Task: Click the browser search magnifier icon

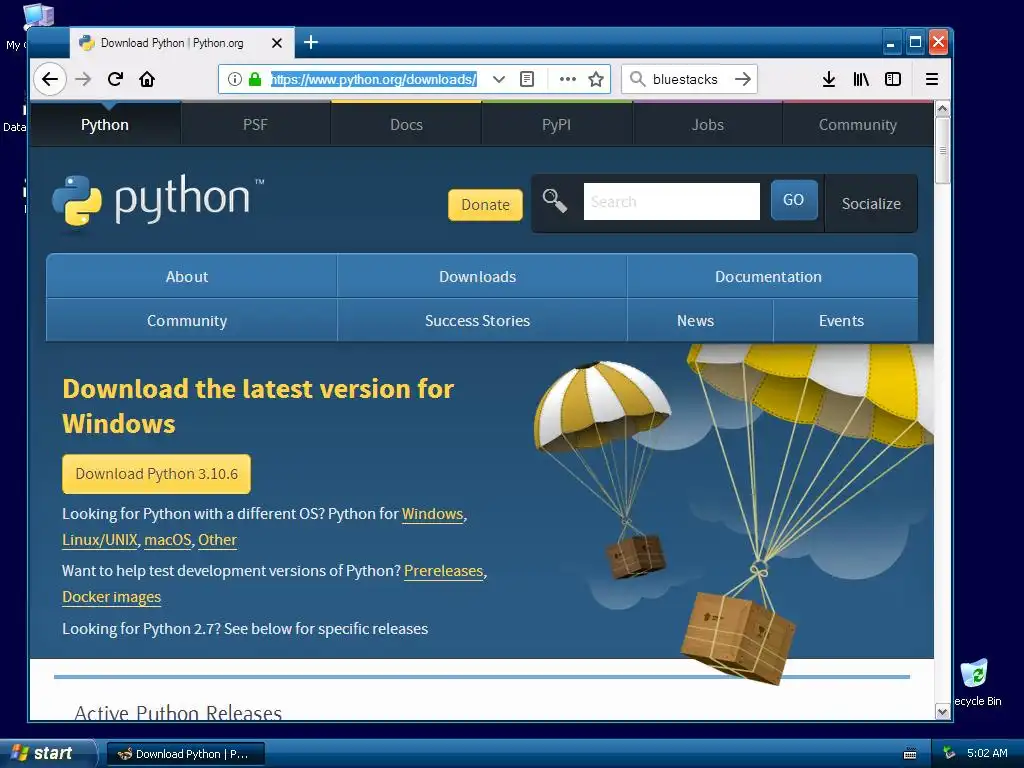Action: click(637, 79)
